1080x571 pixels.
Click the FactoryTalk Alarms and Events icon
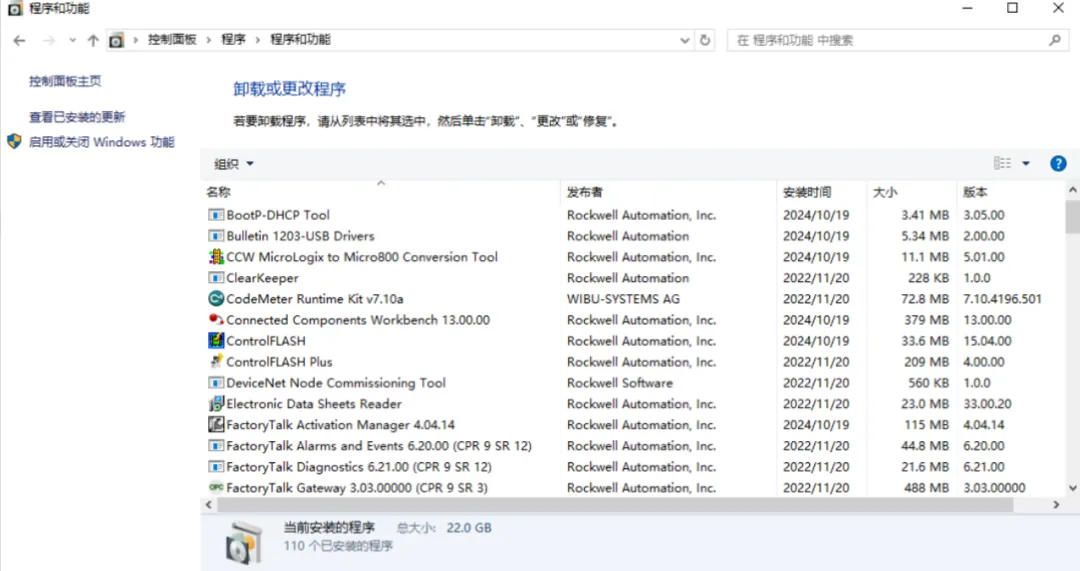click(x=216, y=446)
